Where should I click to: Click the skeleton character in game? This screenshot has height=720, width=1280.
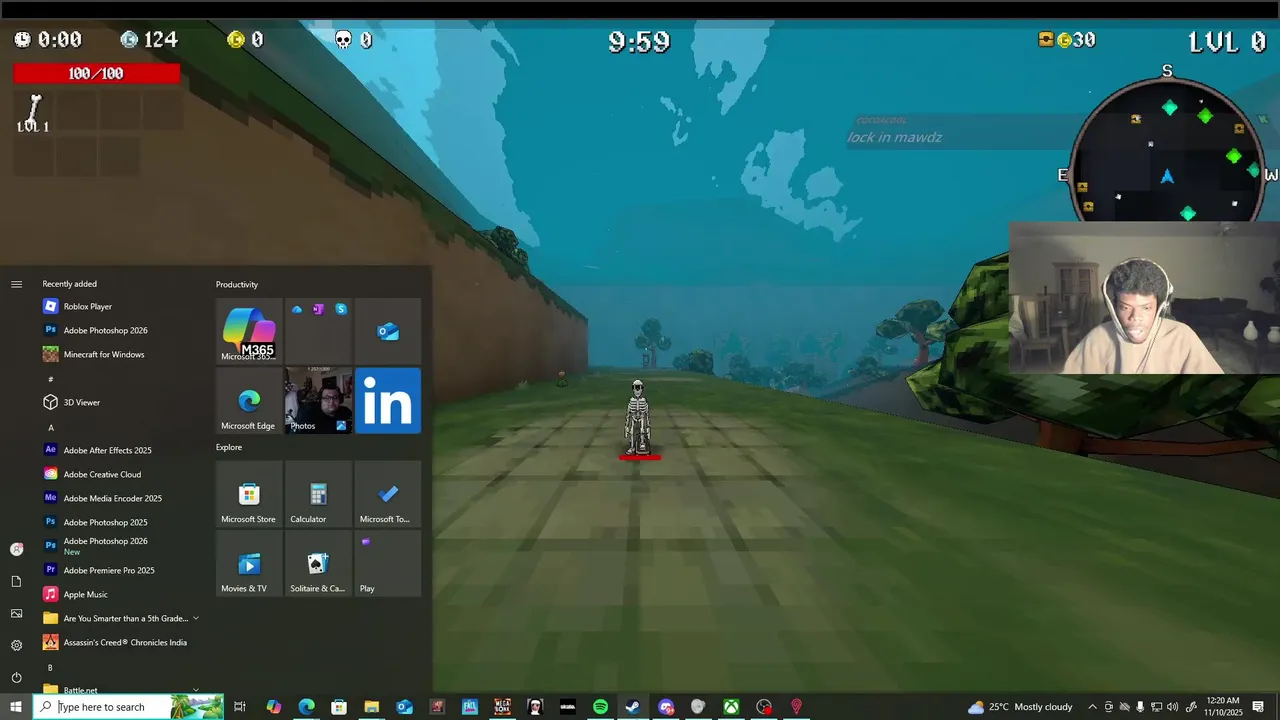[x=638, y=418]
